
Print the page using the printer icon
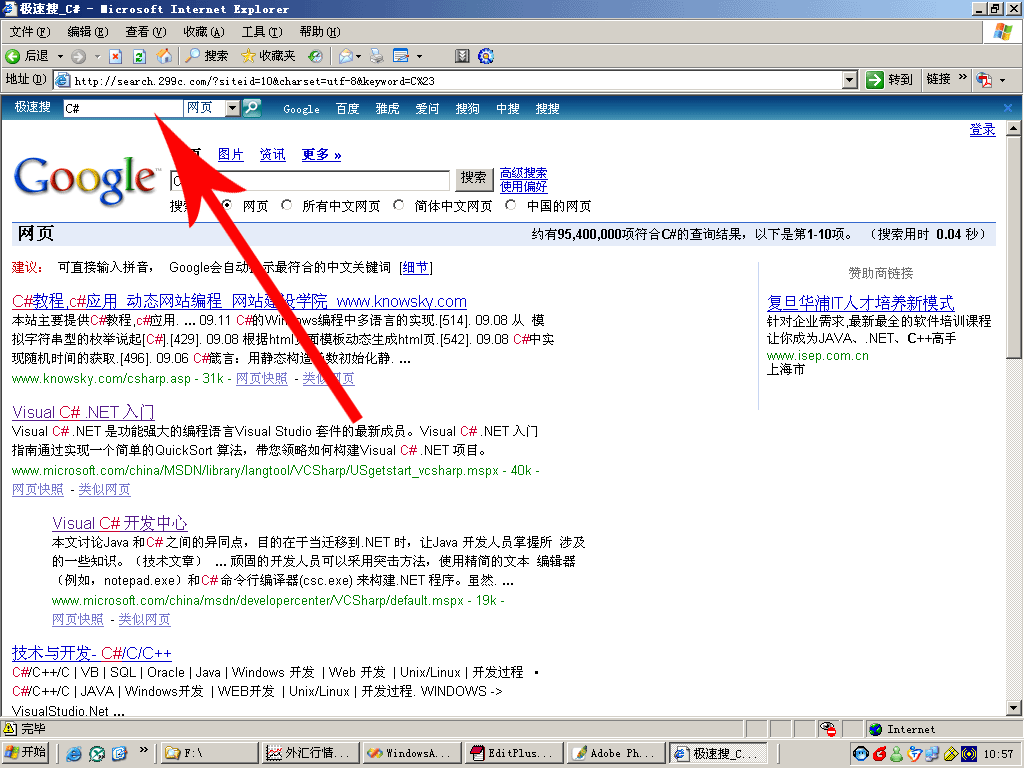[x=377, y=56]
